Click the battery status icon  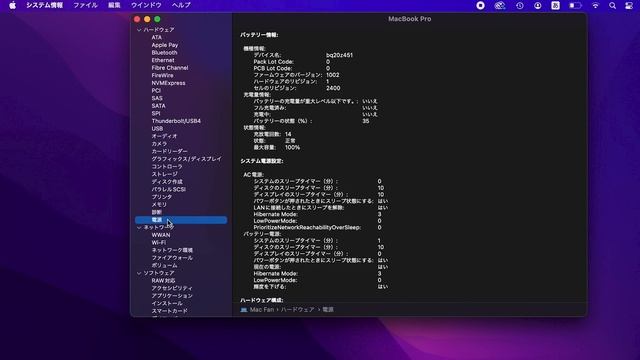(575, 5)
